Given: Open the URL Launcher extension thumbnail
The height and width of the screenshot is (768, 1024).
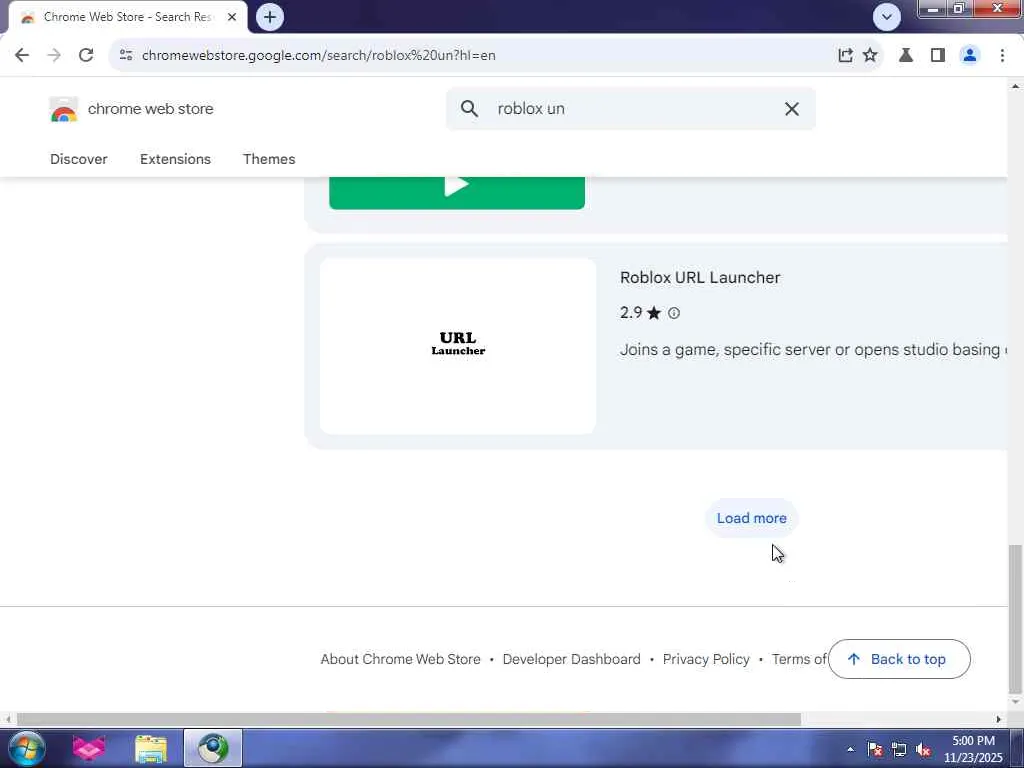Looking at the screenshot, I should click(457, 346).
